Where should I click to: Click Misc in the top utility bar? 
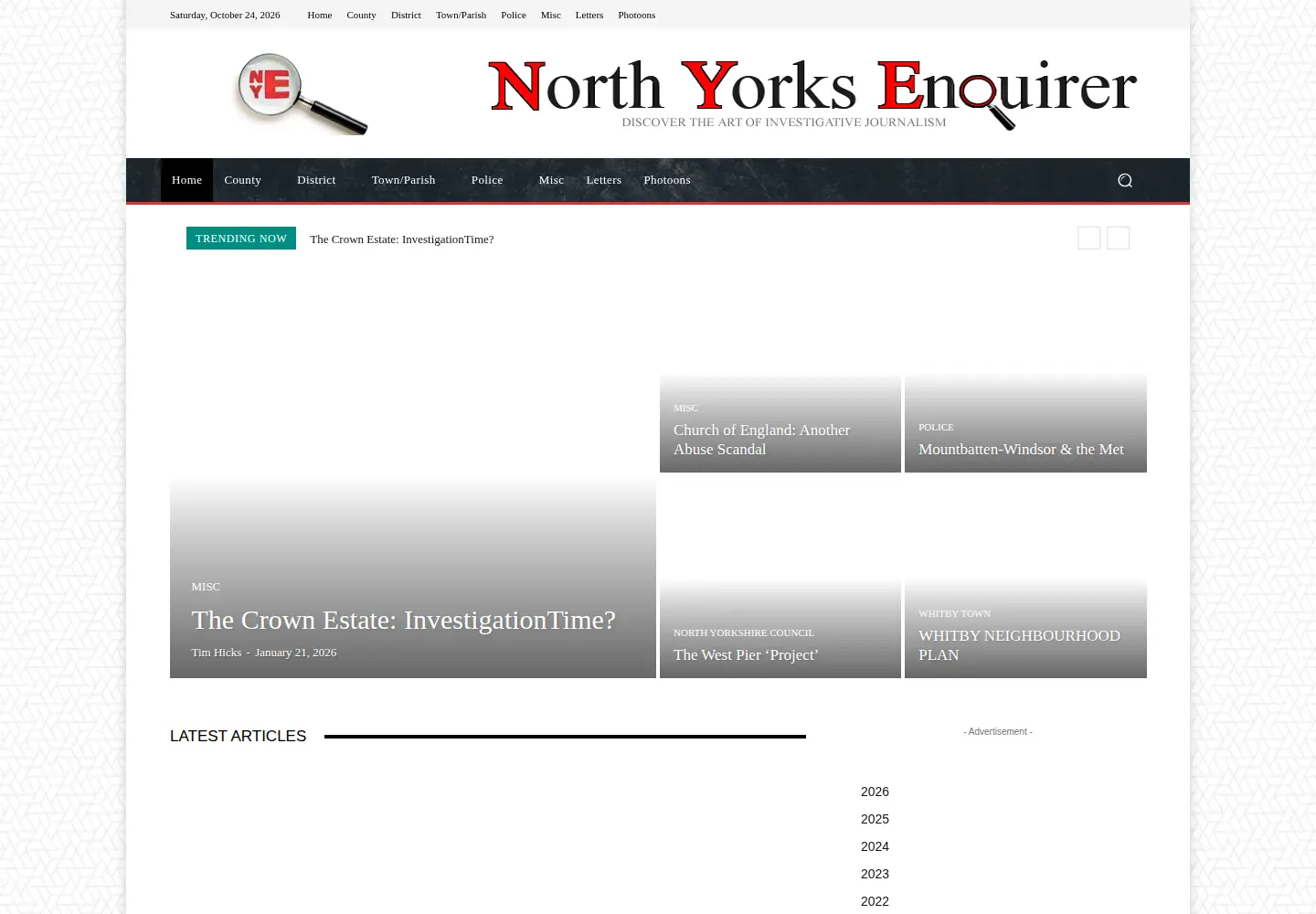pos(551,15)
